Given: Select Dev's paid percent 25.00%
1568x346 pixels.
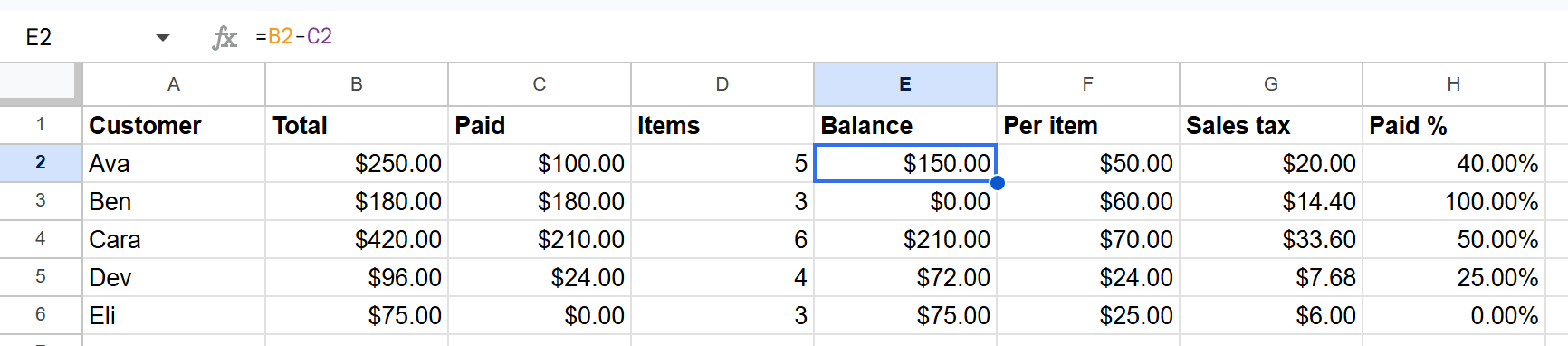Looking at the screenshot, I should (1454, 277).
